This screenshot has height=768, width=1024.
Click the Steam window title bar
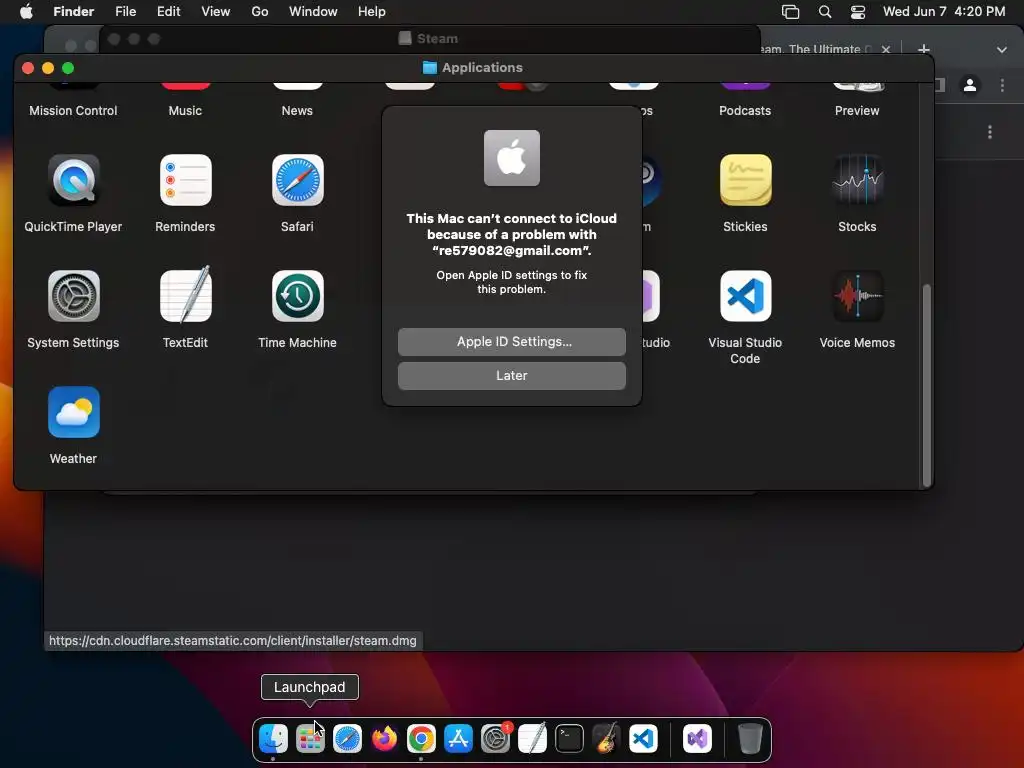pyautogui.click(x=429, y=39)
